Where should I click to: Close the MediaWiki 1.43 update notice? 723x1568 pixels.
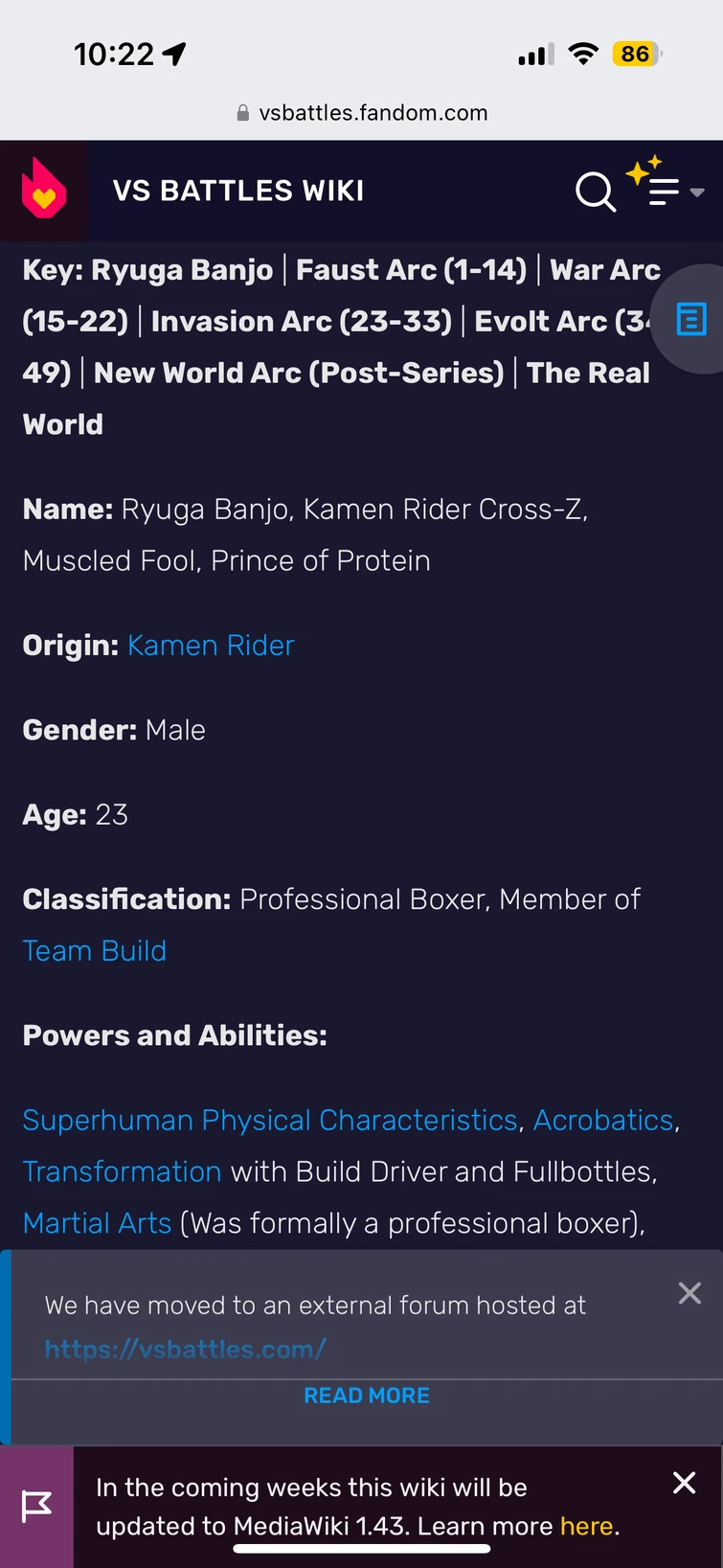tap(684, 1482)
